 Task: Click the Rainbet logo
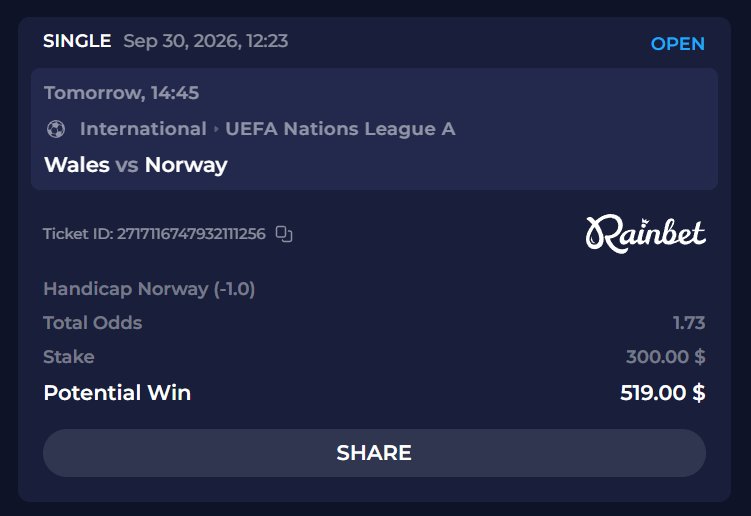[x=645, y=234]
